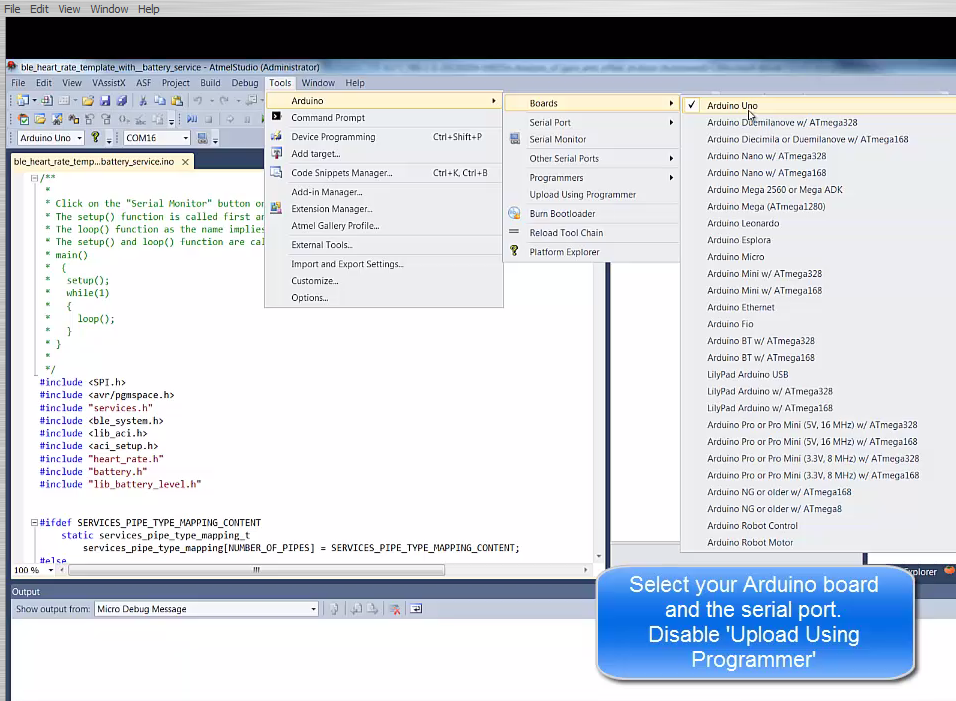Expand the Boards submenu
The width and height of the screenshot is (956, 701).
[x=592, y=103]
